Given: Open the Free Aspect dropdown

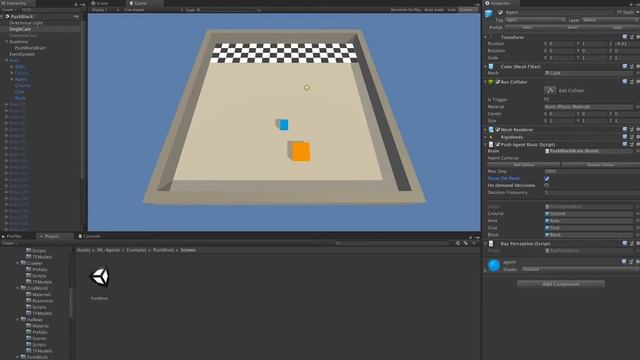Looking at the screenshot, I should click(x=153, y=10).
